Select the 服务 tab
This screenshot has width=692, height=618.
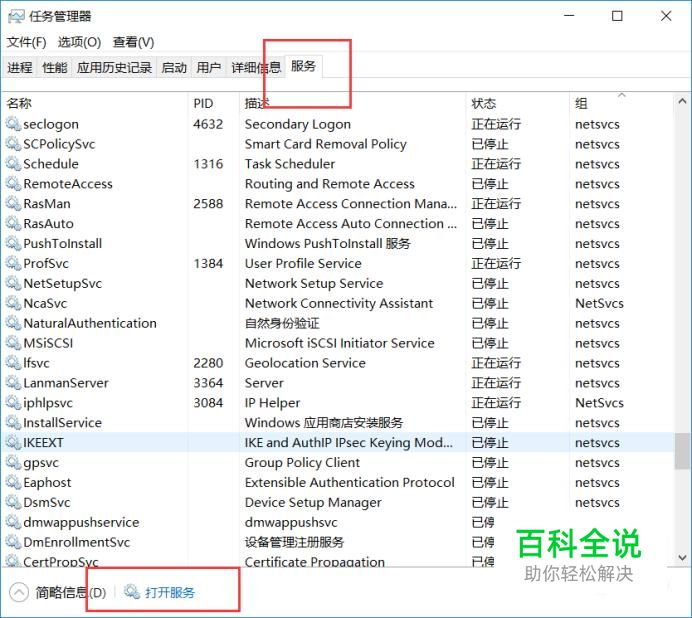[x=304, y=66]
